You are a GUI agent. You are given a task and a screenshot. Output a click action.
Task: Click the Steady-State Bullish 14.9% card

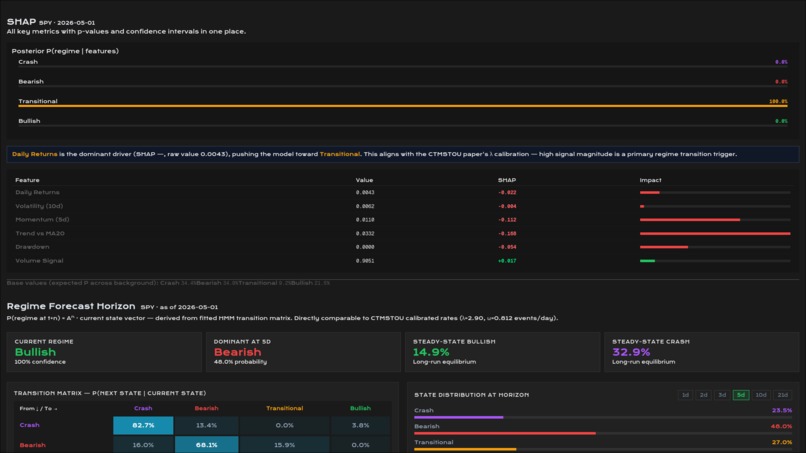tap(503, 352)
